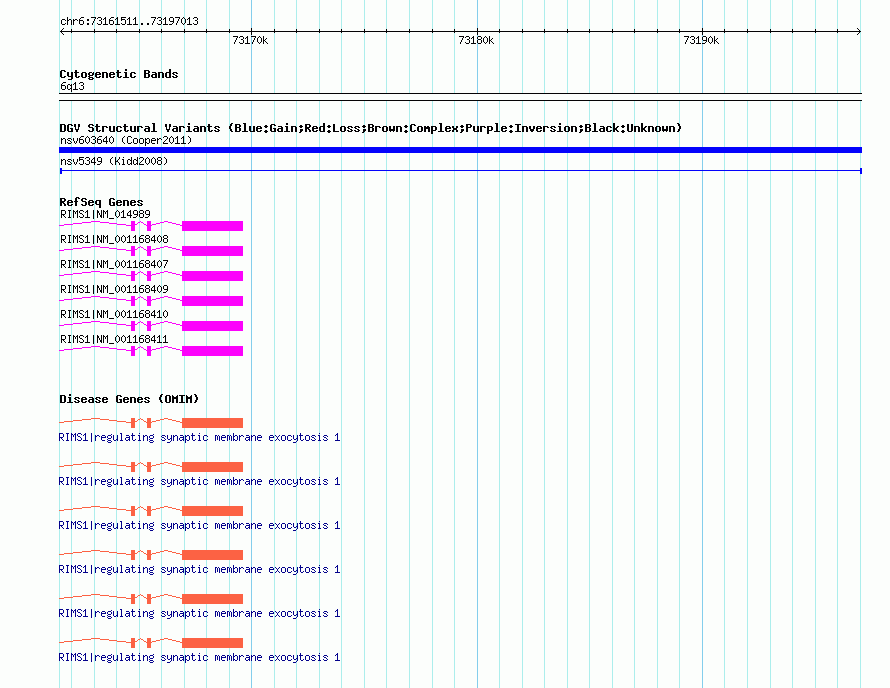Click the RIMS1|NM_001168409 gene label
This screenshot has height=688, width=890.
click(x=114, y=289)
